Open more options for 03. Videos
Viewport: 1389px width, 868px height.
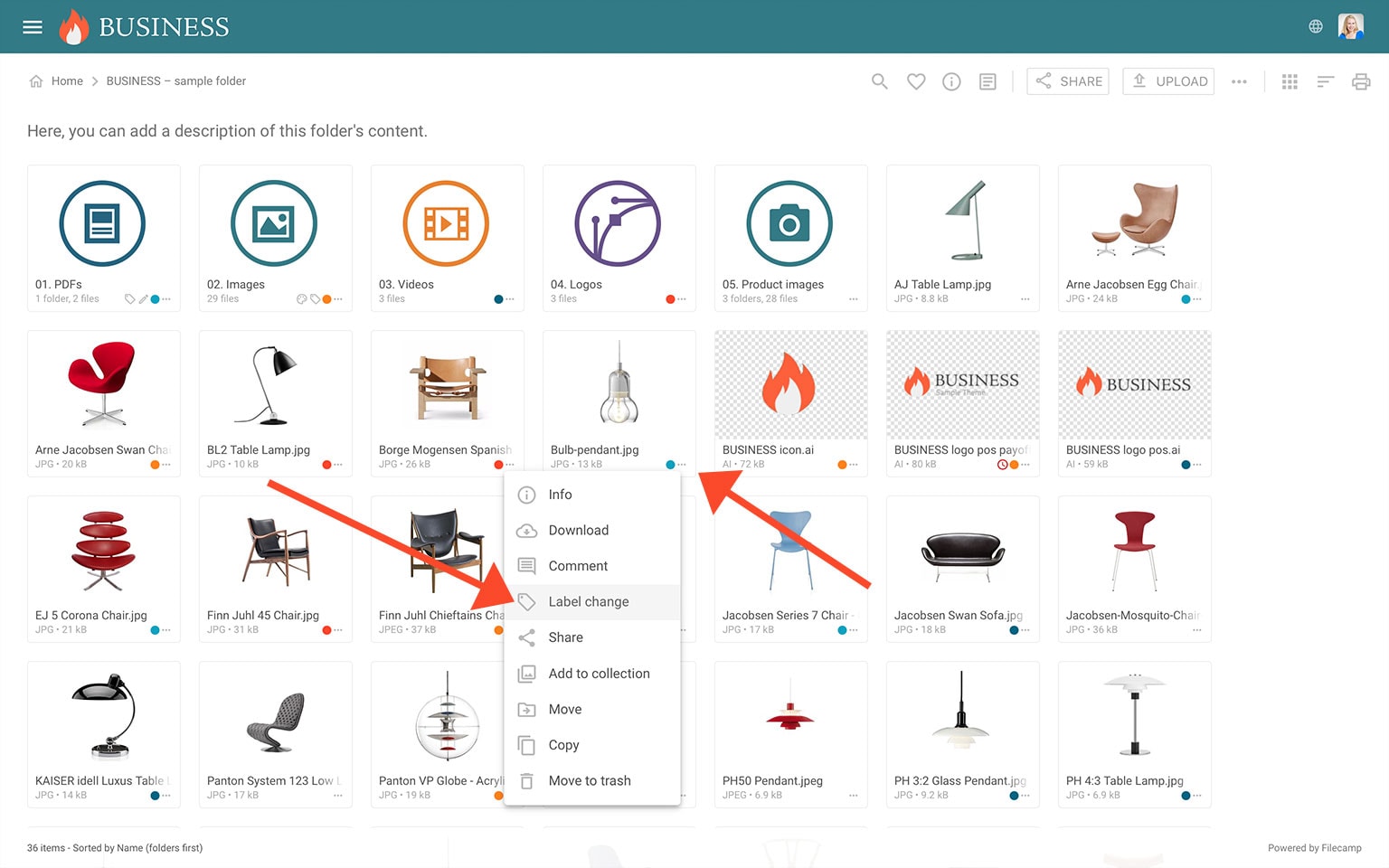coord(510,299)
